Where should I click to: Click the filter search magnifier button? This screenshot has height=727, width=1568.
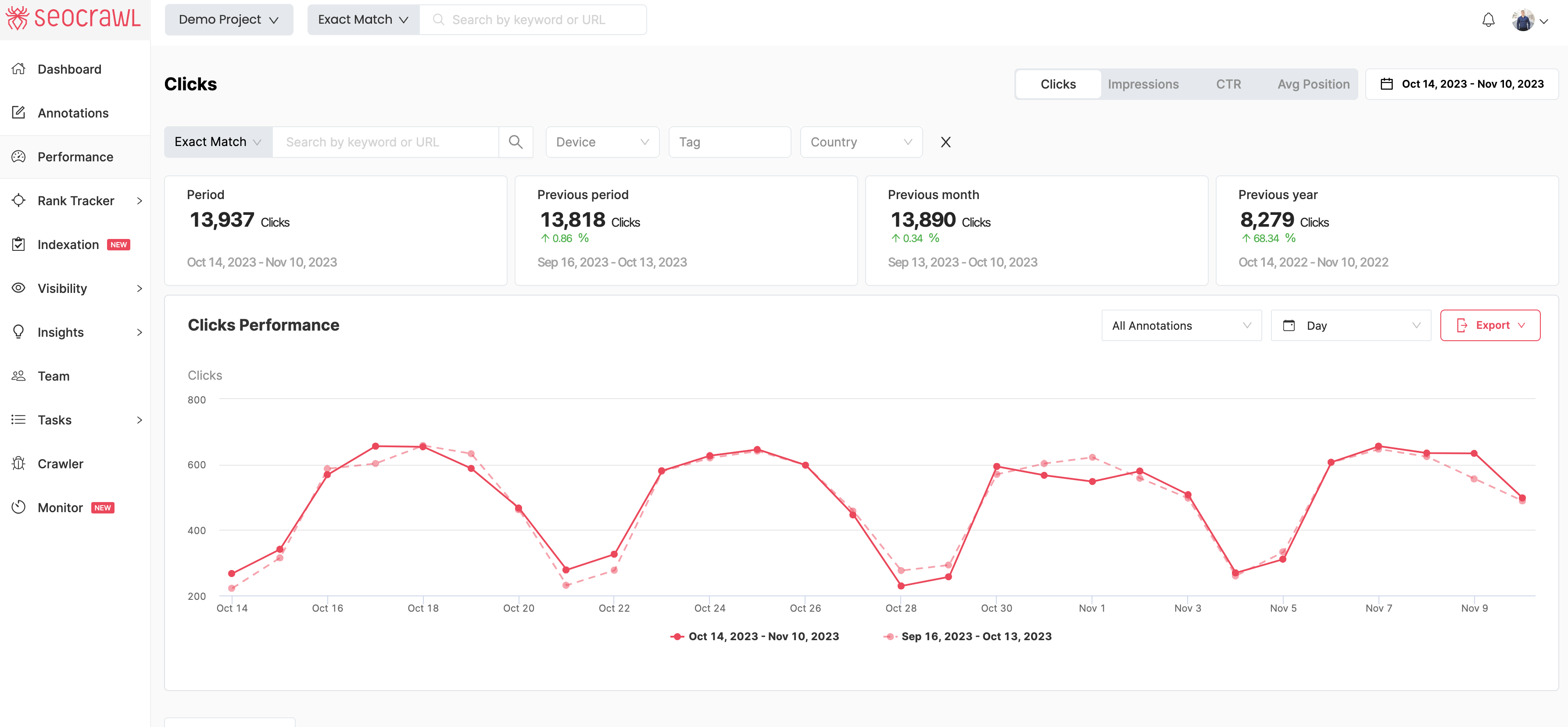(516, 142)
